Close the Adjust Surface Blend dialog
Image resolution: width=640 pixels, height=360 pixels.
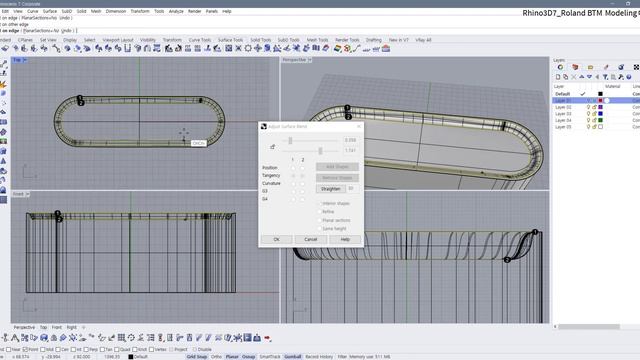[x=359, y=127]
